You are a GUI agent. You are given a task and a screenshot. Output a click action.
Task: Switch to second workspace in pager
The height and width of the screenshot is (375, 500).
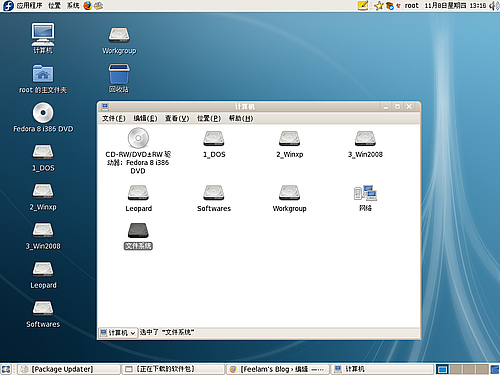coord(456,369)
